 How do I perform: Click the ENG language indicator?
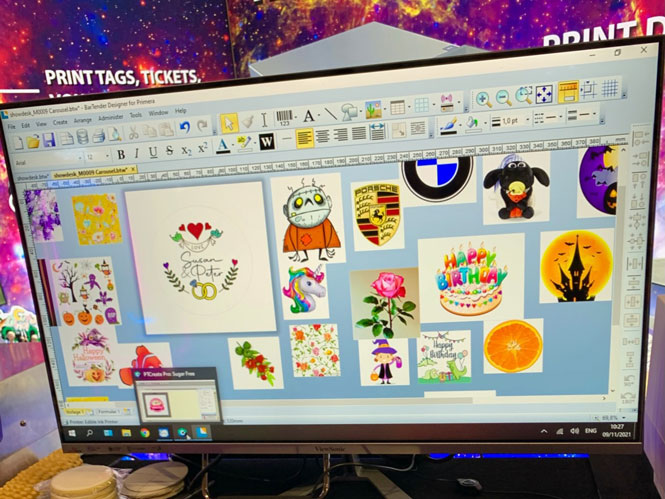[x=590, y=431]
